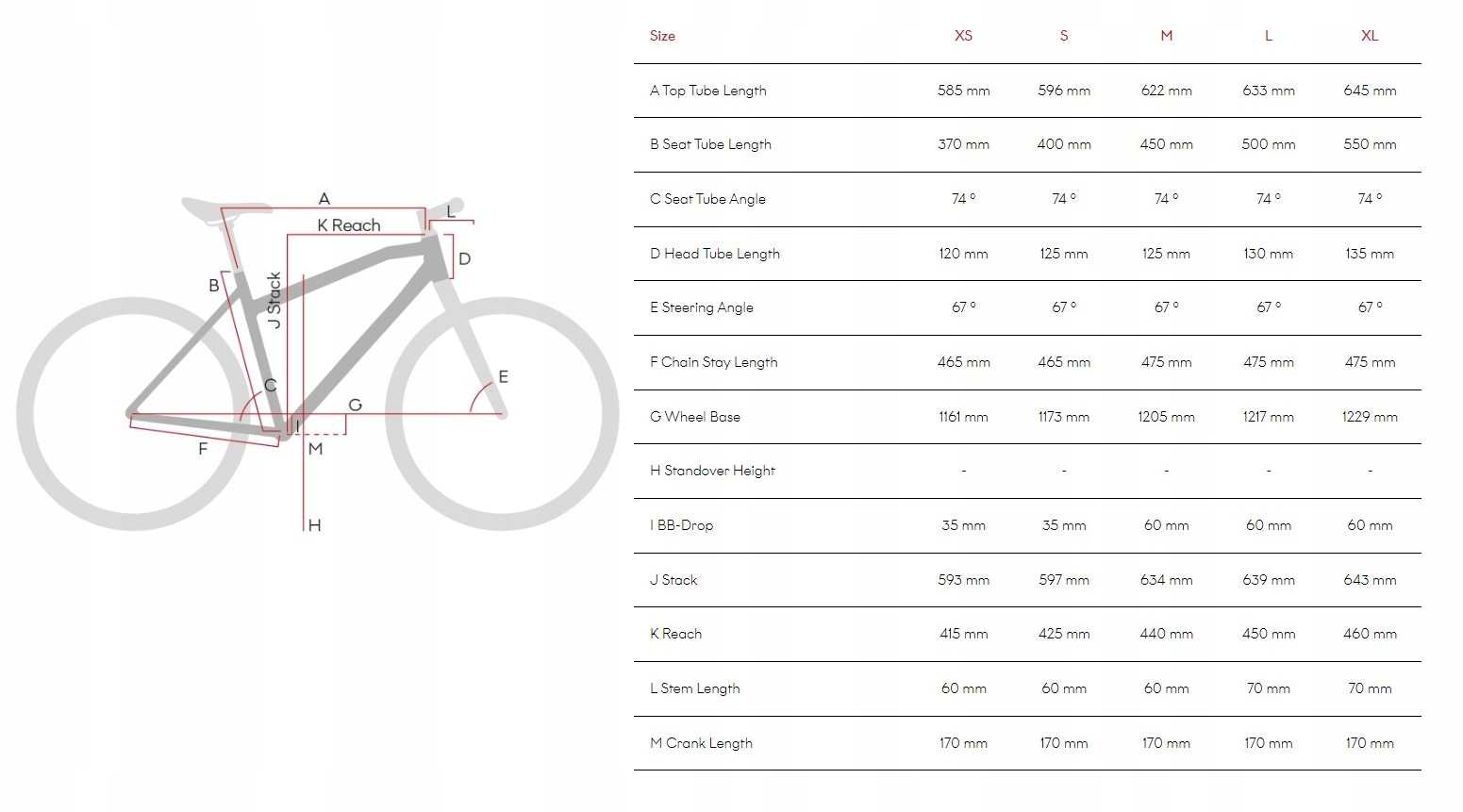Click letter H standover marker on diagram
The width and height of the screenshot is (1463, 812).
(315, 525)
